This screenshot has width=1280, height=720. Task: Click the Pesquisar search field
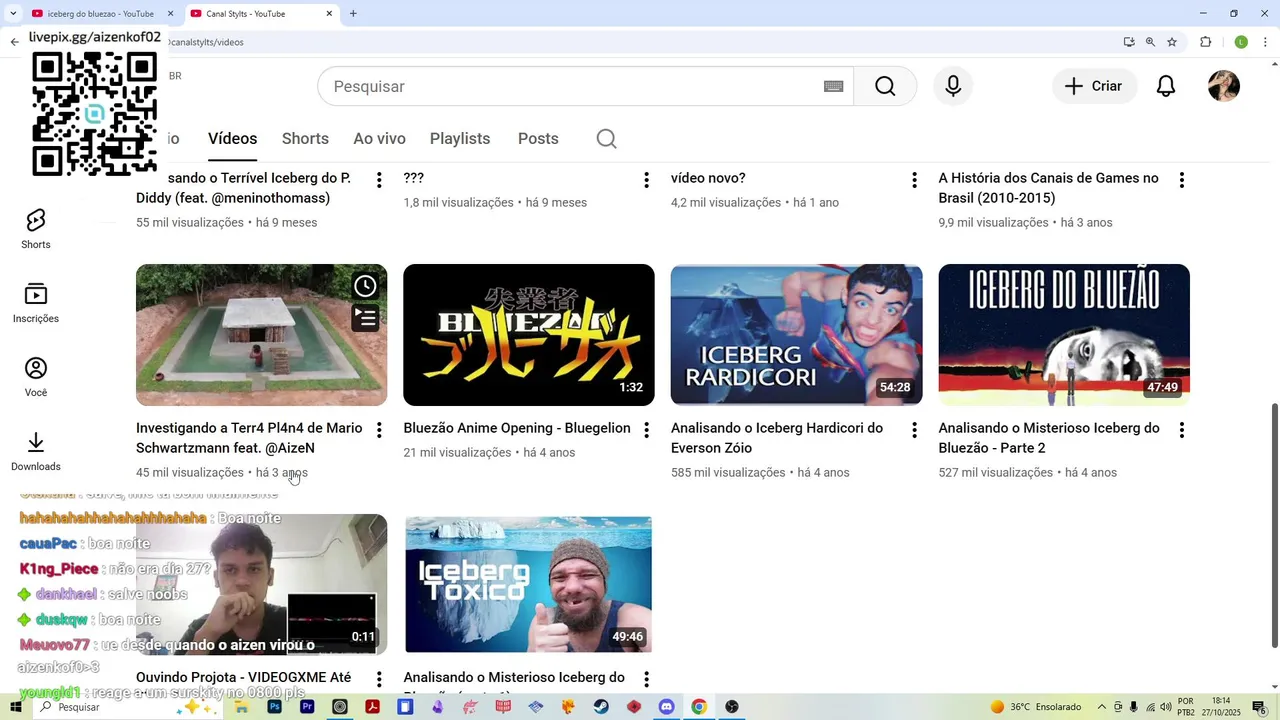point(585,86)
